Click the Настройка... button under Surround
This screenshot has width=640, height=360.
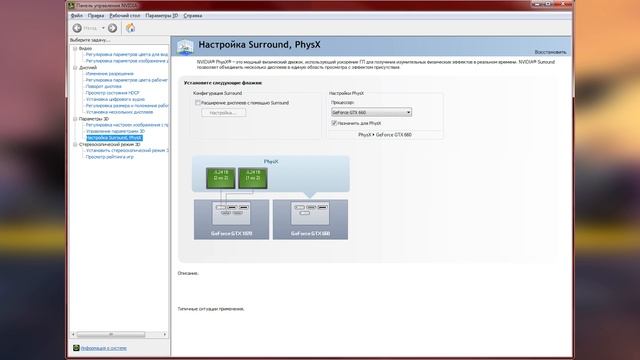(223, 113)
